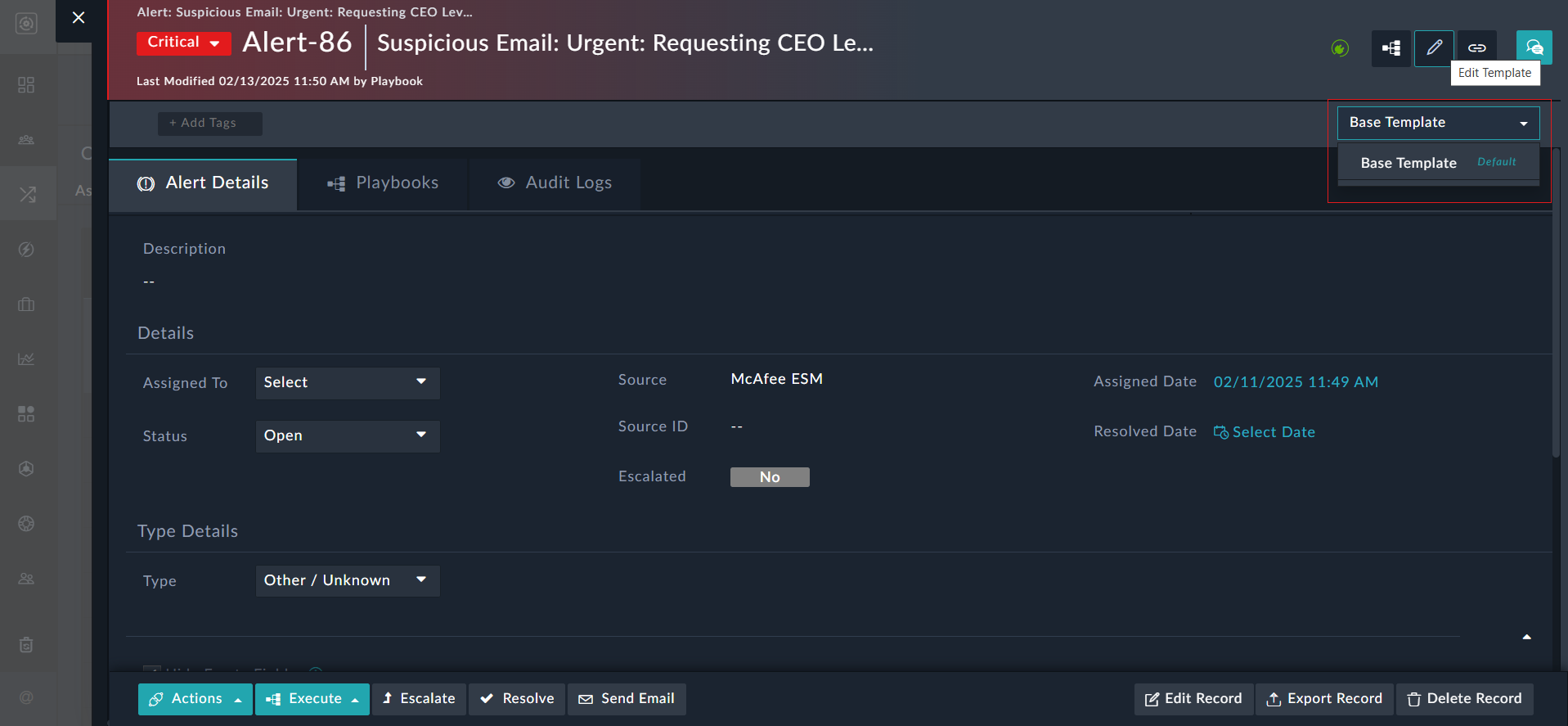Click the Send Email button

[627, 699]
